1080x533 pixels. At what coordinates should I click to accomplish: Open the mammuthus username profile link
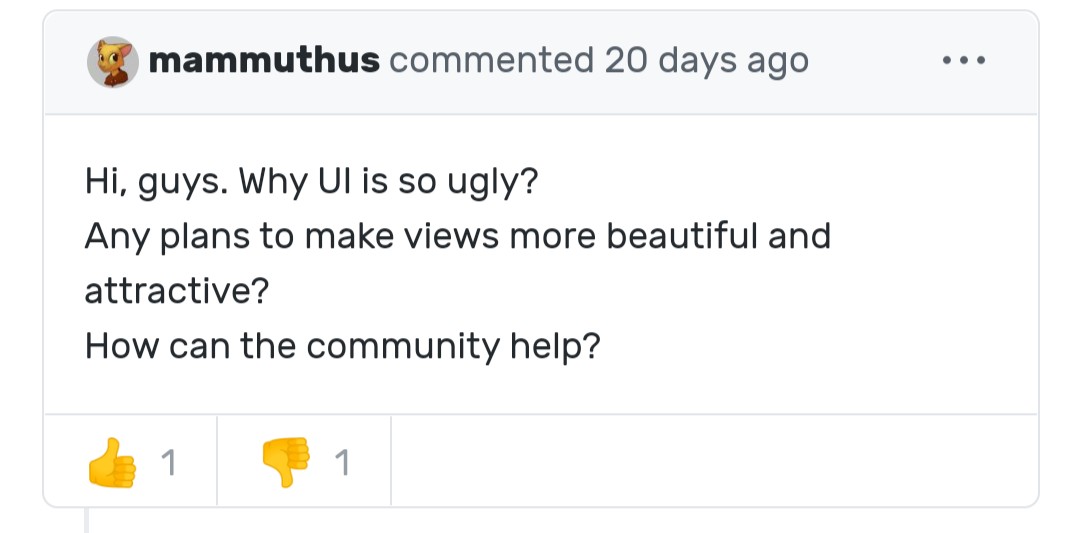coord(264,61)
